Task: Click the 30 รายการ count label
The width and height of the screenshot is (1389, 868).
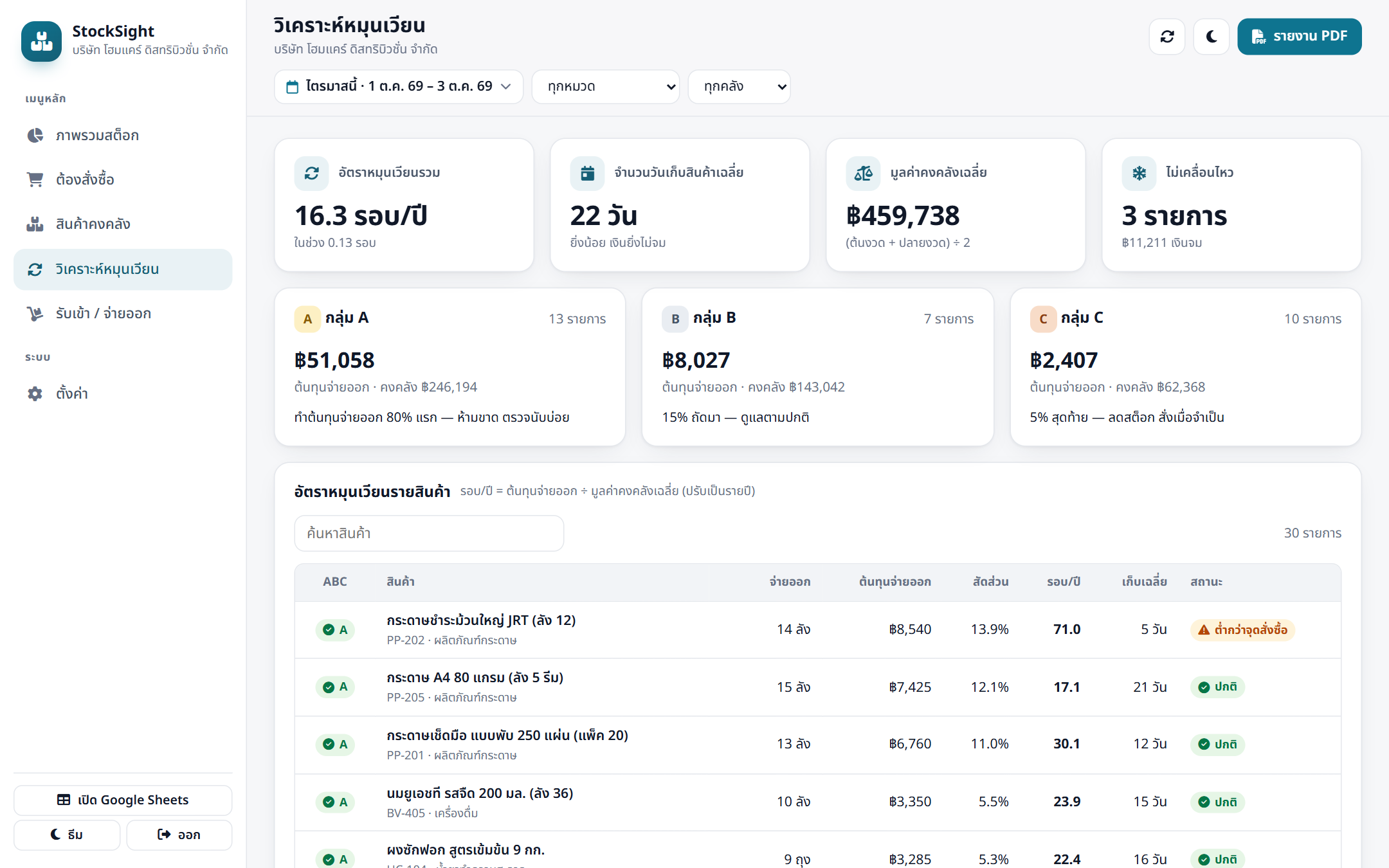Action: click(x=1312, y=533)
